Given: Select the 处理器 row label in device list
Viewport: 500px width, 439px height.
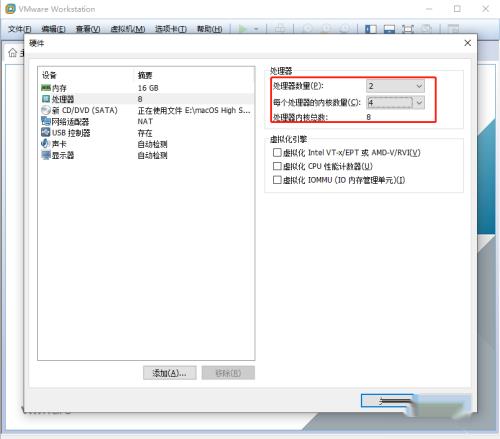Looking at the screenshot, I should pos(63,99).
